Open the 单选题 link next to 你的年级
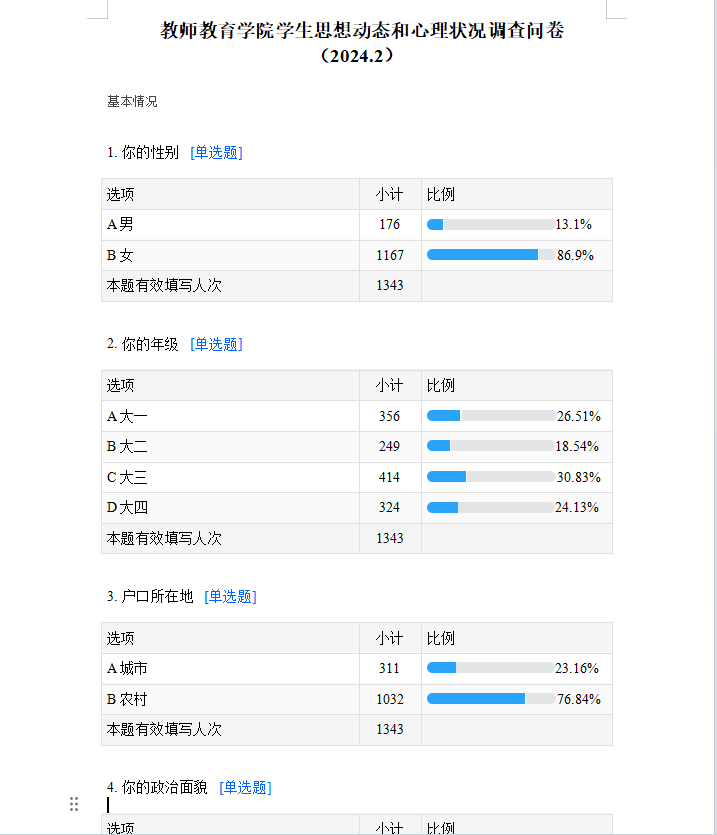The image size is (717, 835). pyautogui.click(x=216, y=345)
